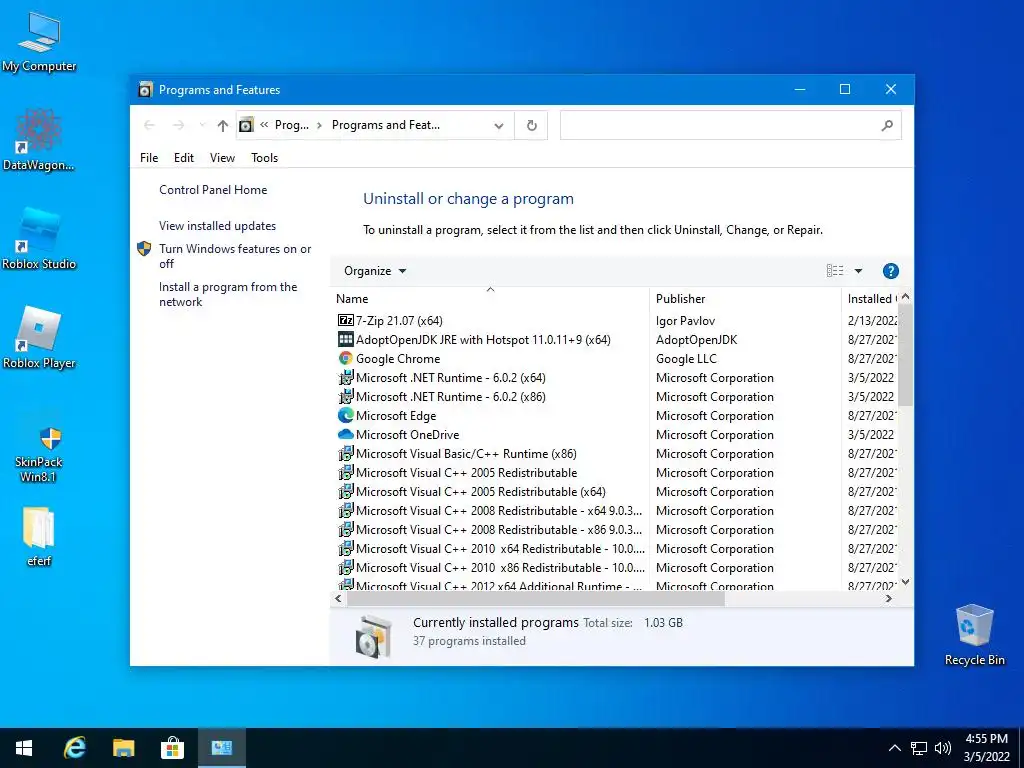Go to Control Panel Home
The image size is (1024, 768).
pyautogui.click(x=213, y=190)
